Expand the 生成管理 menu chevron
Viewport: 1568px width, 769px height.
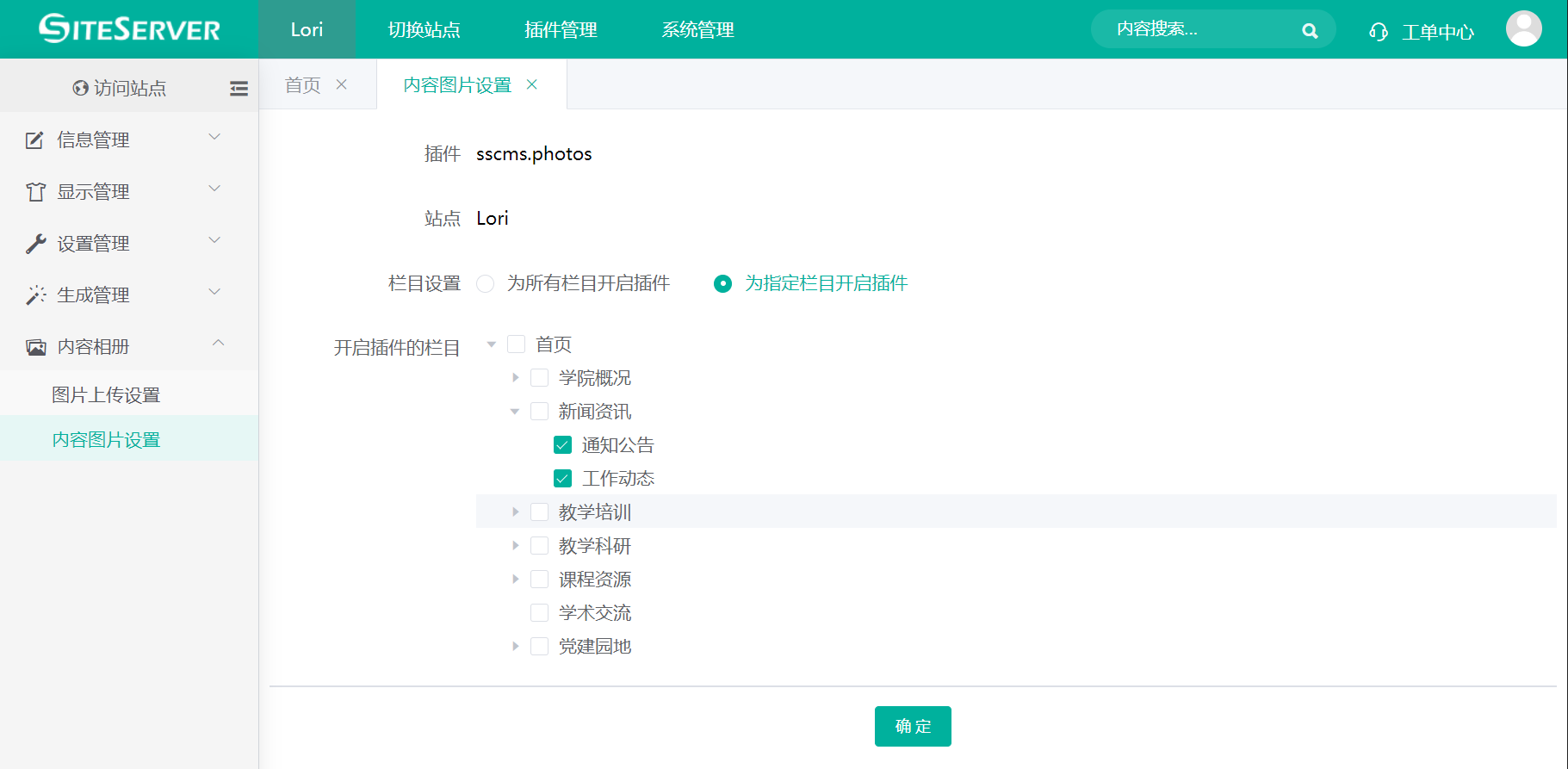215,292
